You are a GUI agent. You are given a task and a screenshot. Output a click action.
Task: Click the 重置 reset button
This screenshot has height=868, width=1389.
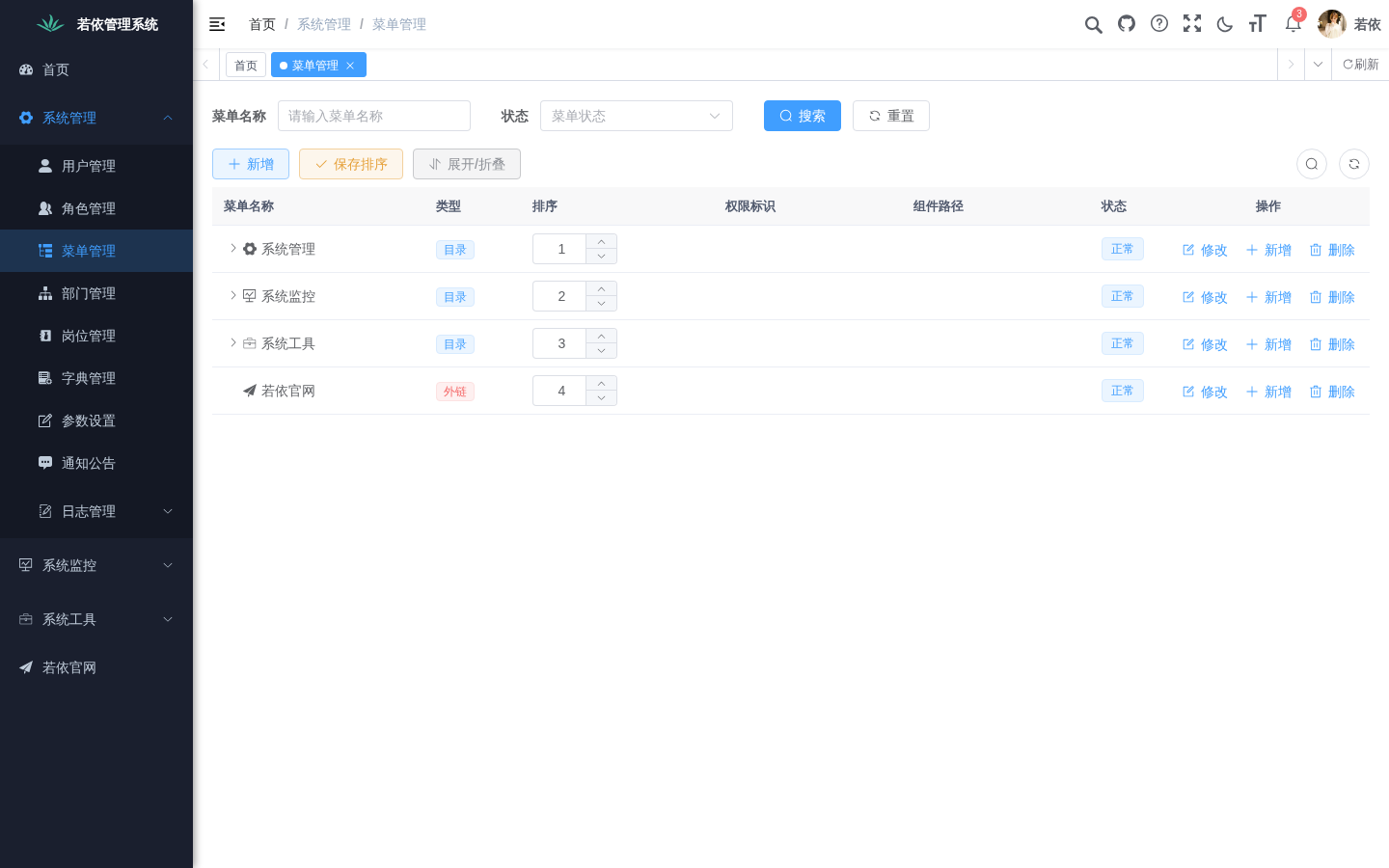point(891,116)
